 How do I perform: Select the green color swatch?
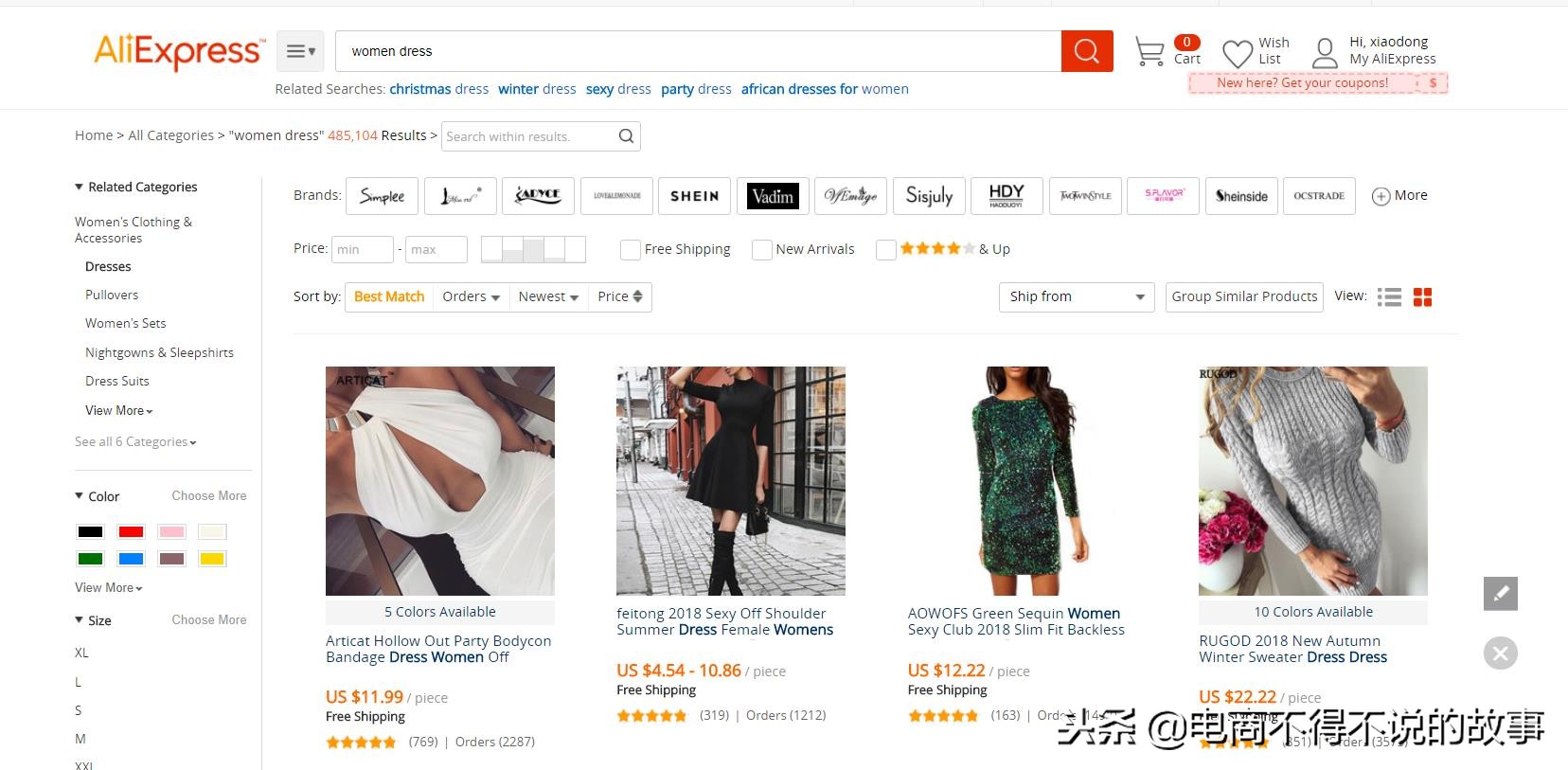pos(90,559)
